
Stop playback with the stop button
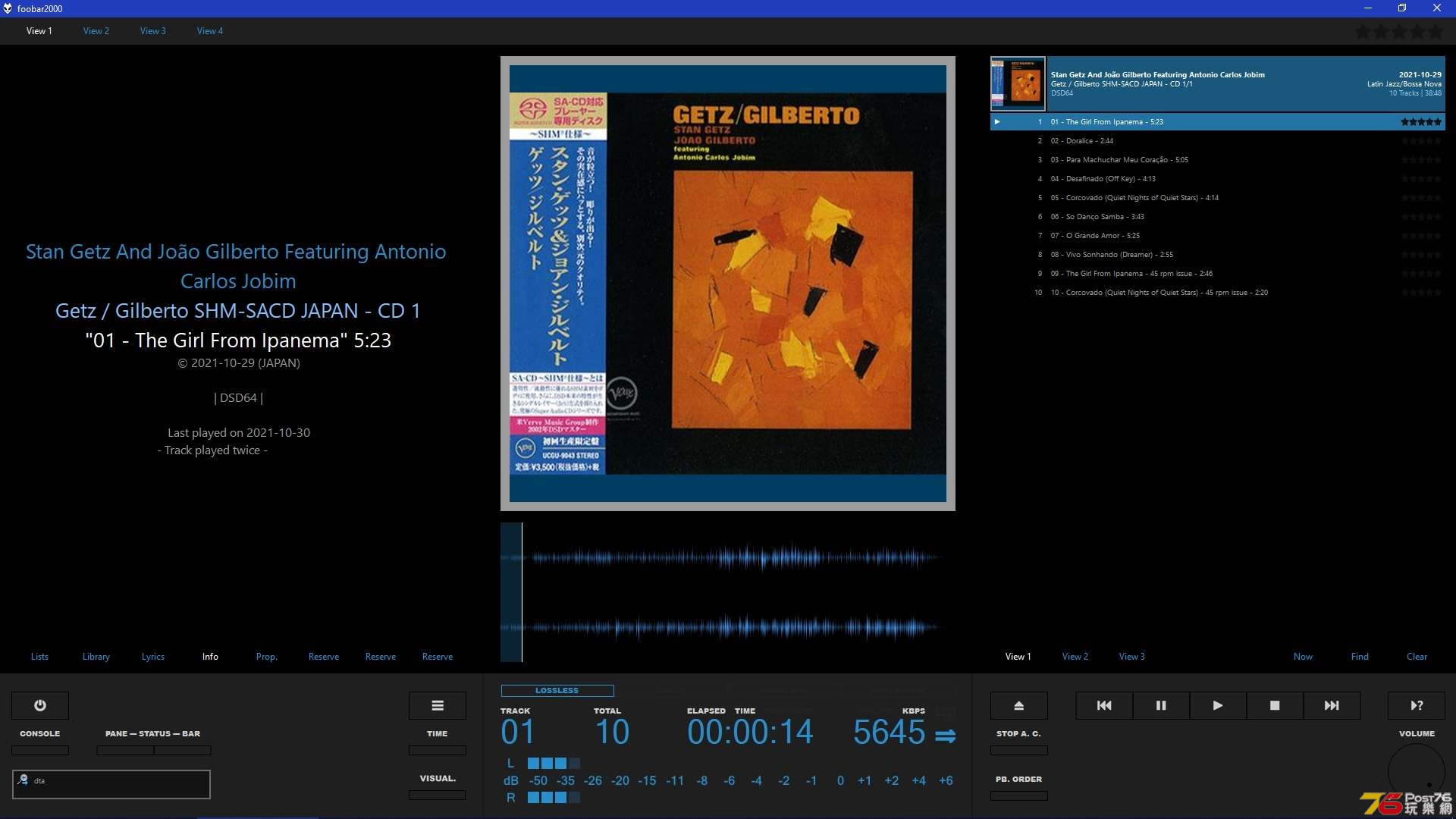tap(1275, 705)
